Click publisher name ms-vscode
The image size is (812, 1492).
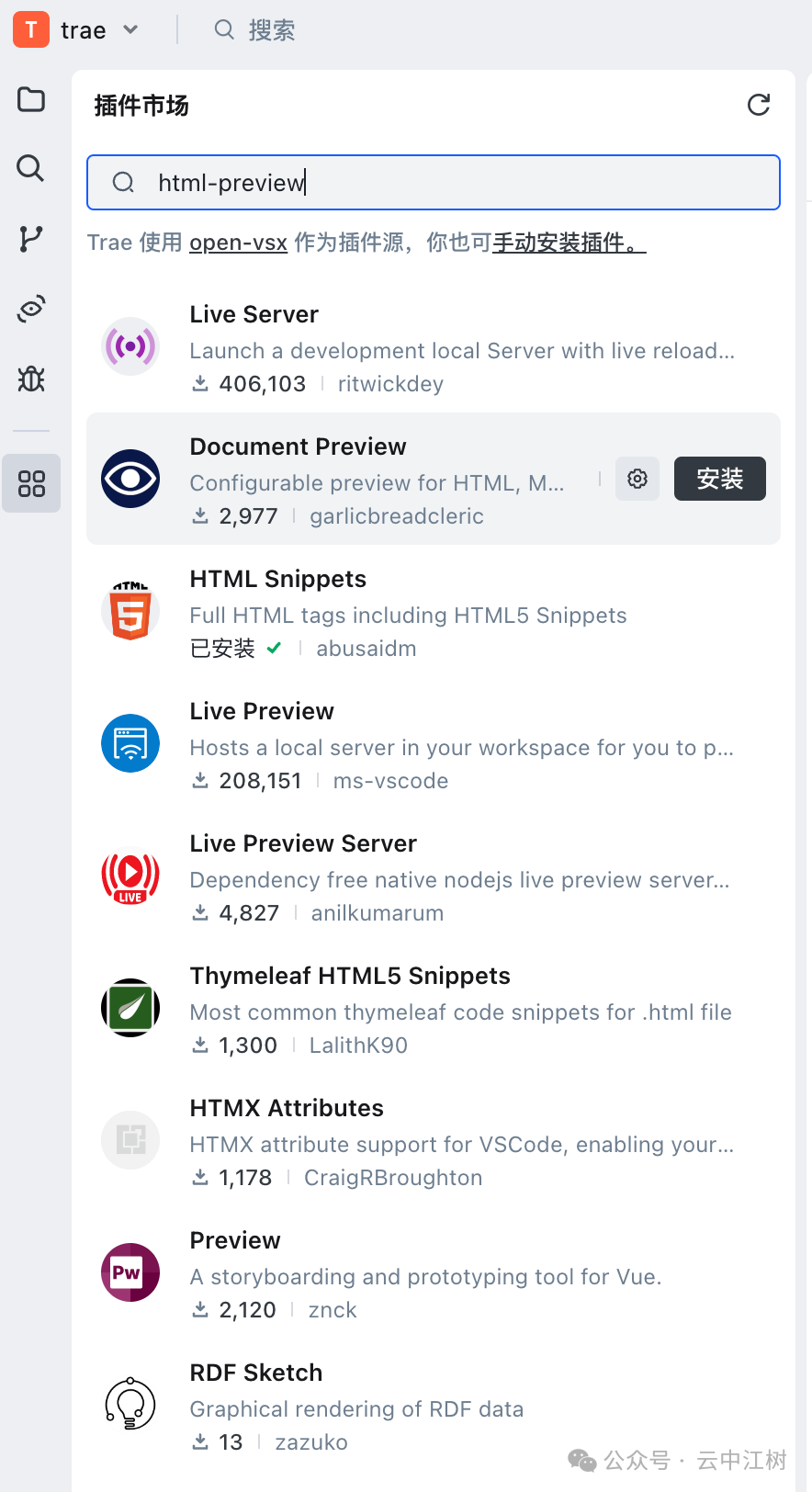point(390,781)
